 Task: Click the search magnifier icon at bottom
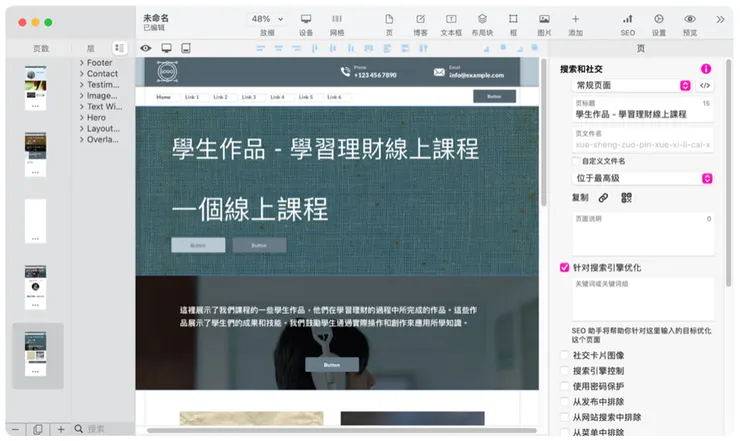[78, 429]
